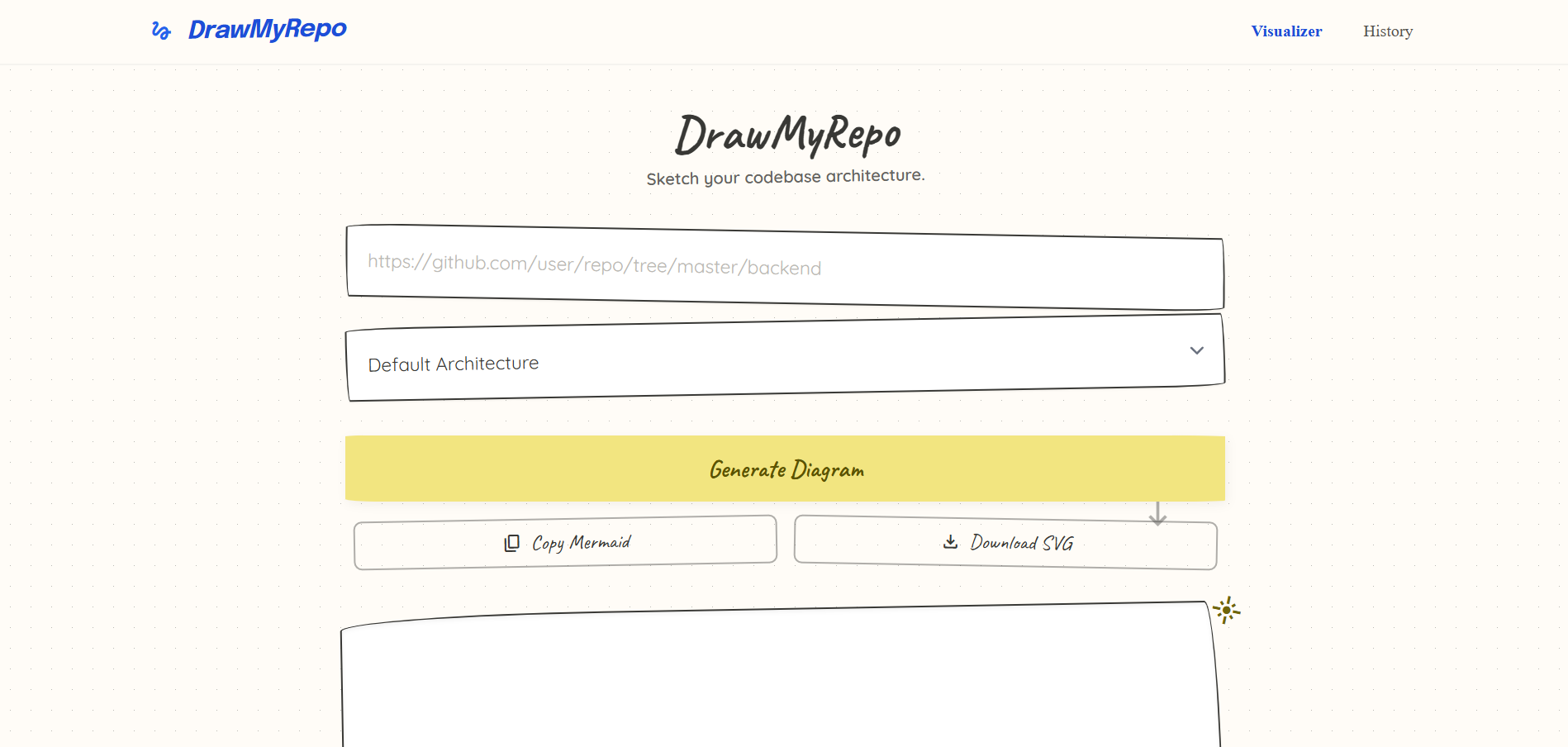Screen dimensions: 1568x747
Task: Click the blue DrawMyRepo brand text in header
Action: click(267, 30)
